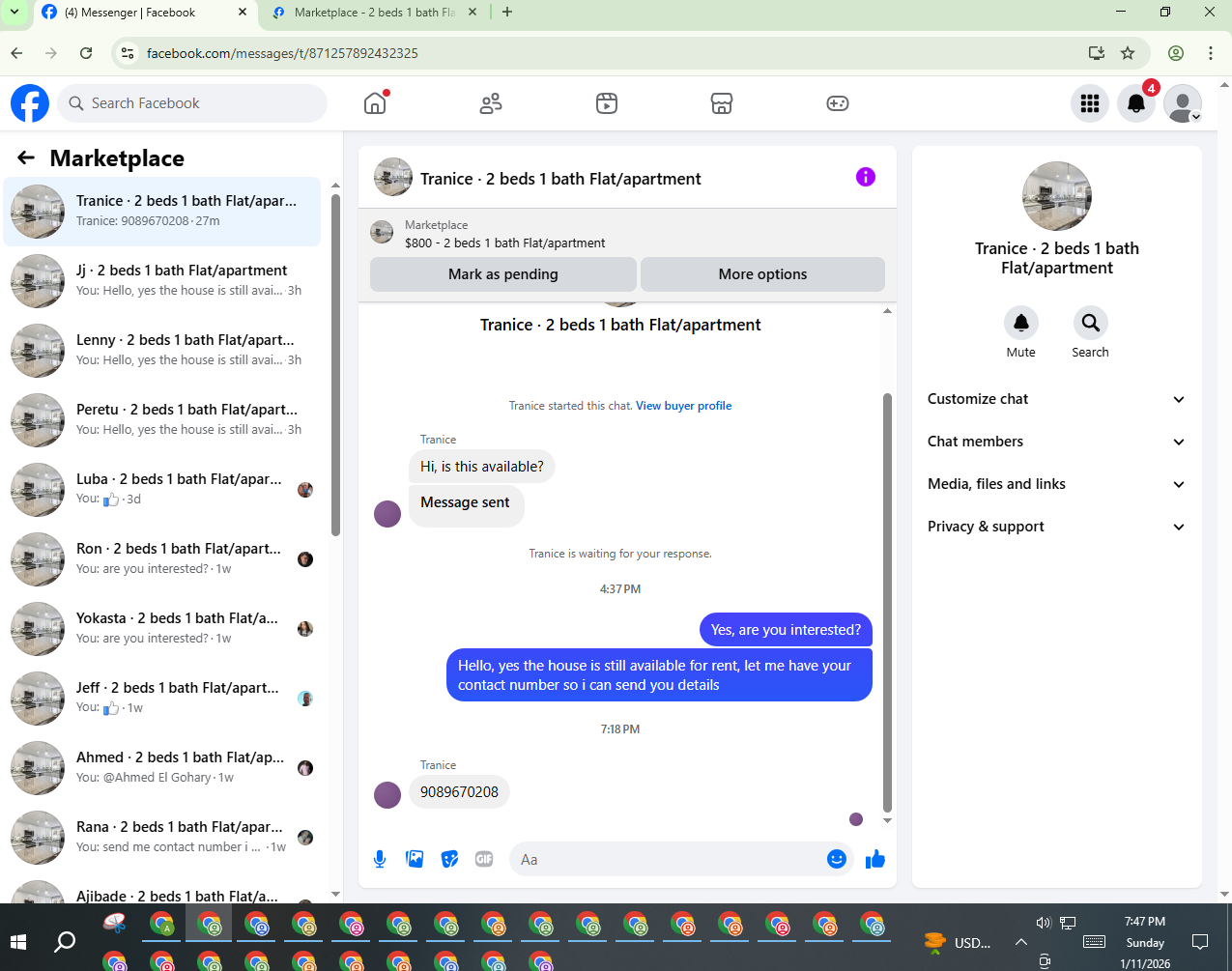Open Luba conversation in list
Image resolution: width=1232 pixels, height=971 pixels.
pos(162,490)
